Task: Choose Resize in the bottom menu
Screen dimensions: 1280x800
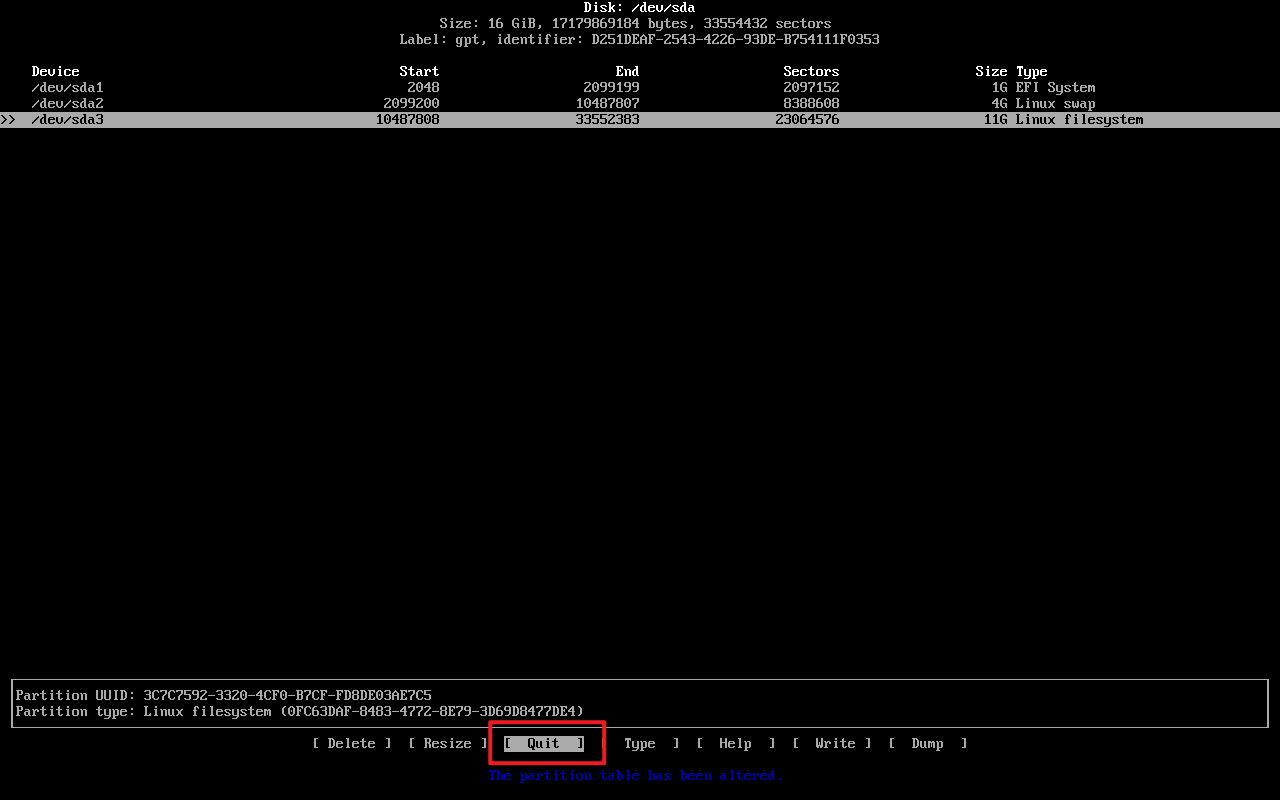Action: (447, 743)
